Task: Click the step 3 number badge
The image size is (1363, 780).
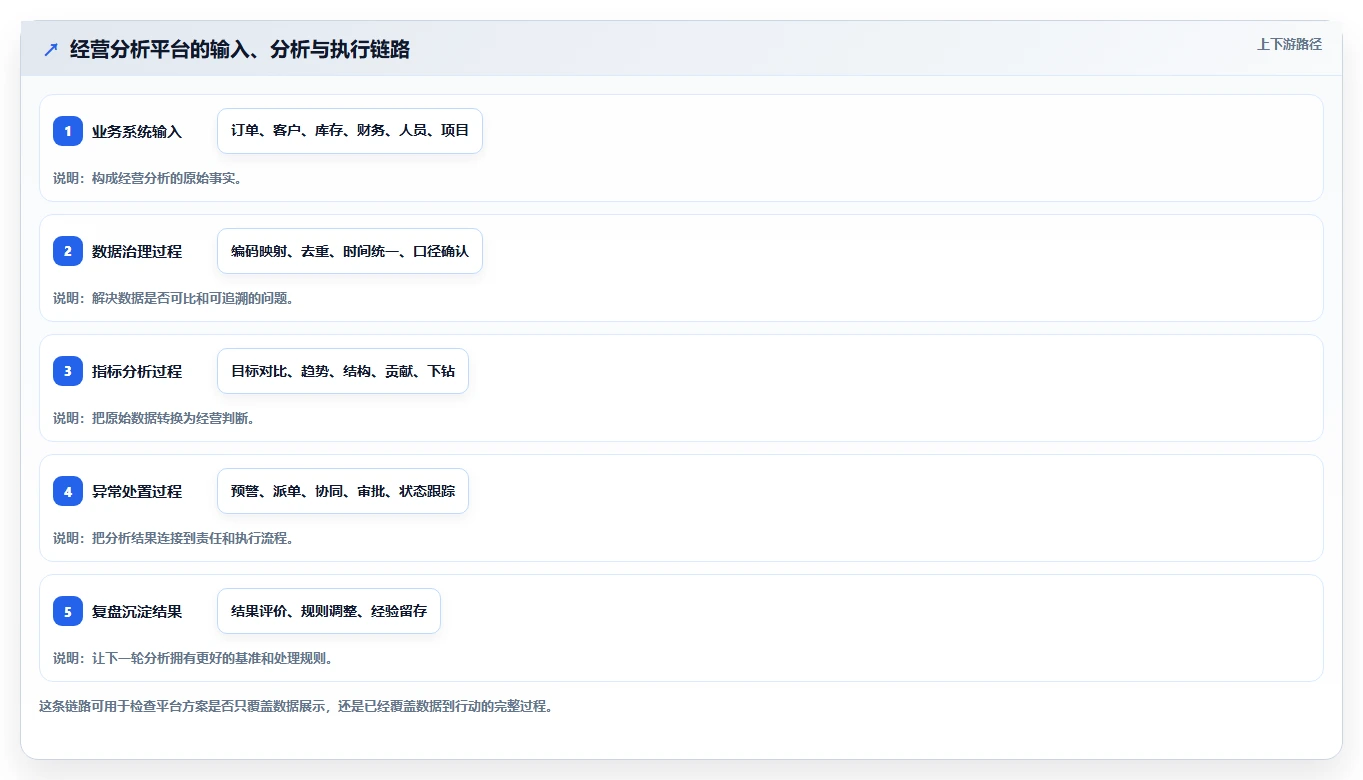Action: [68, 371]
